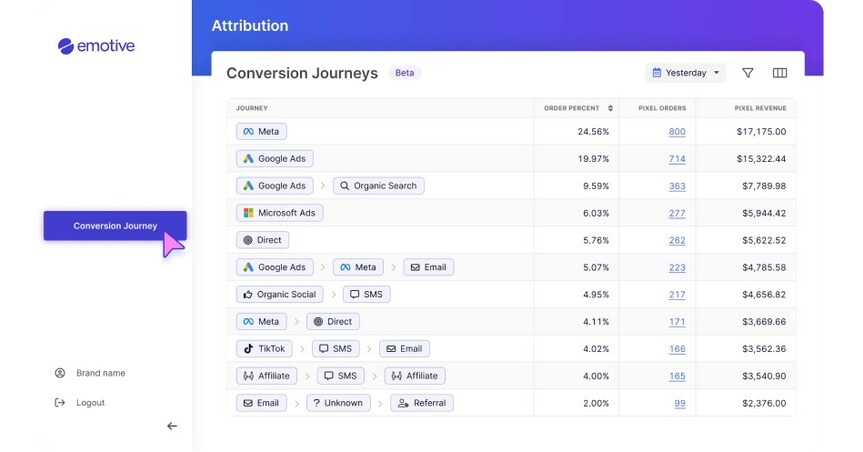
Task: Click the Unknown tag
Action: pos(338,403)
